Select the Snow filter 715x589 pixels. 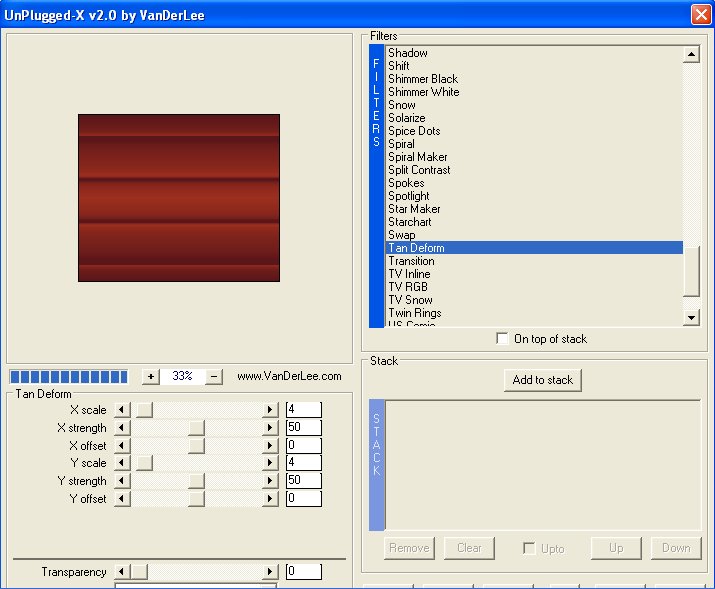[534, 105]
